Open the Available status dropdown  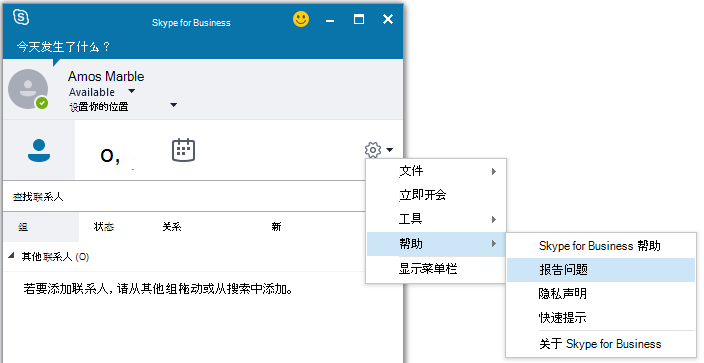(x=131, y=91)
